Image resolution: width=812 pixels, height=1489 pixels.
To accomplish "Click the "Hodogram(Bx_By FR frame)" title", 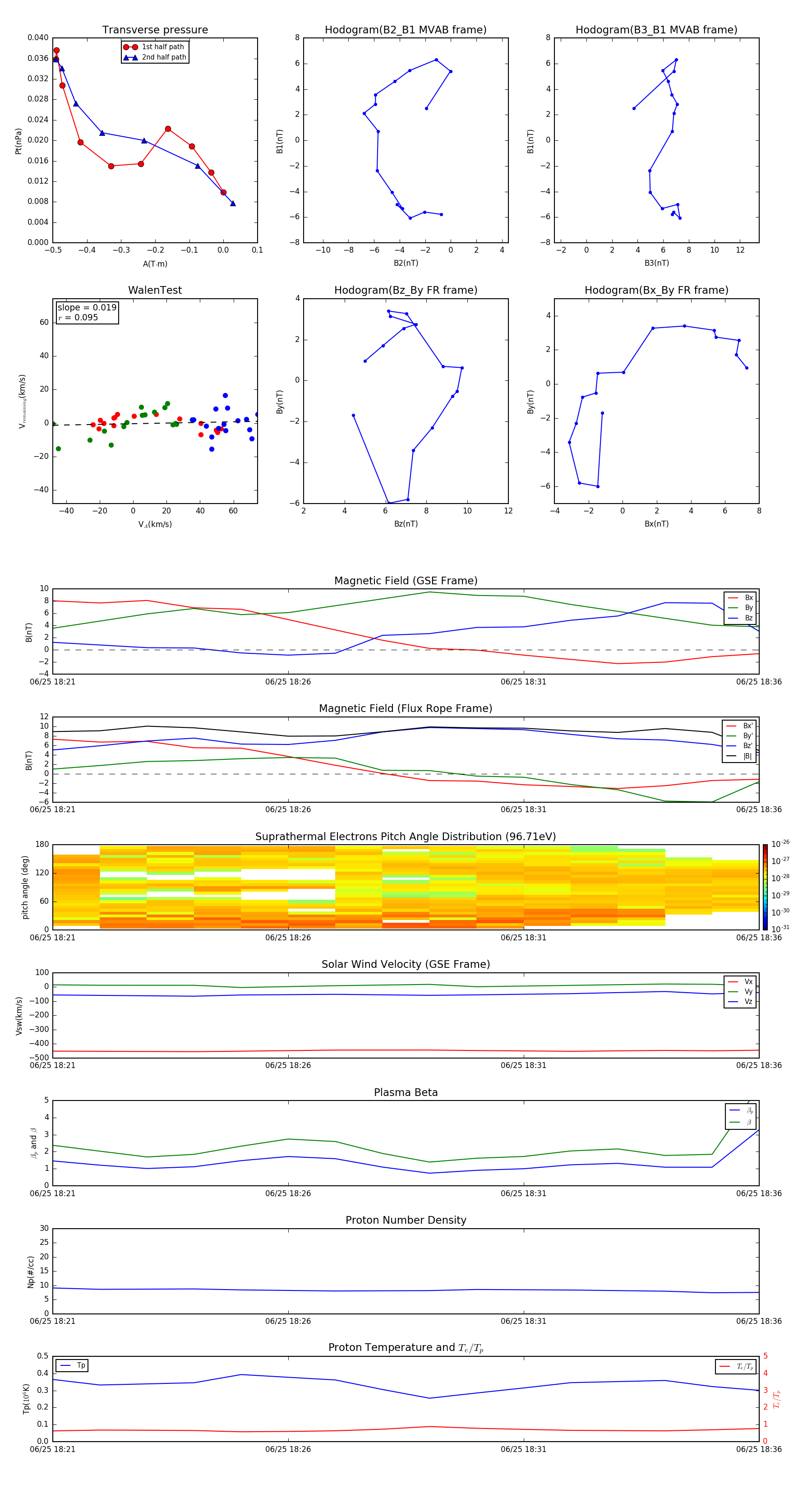I will pyautogui.click(x=656, y=290).
